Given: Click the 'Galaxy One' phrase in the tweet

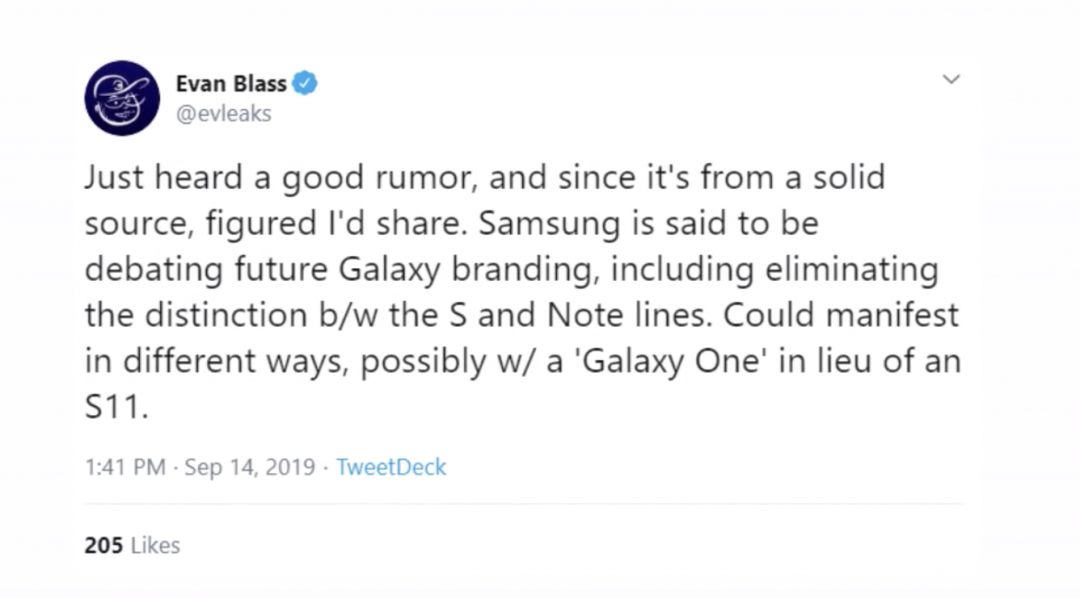Looking at the screenshot, I should [x=660, y=361].
